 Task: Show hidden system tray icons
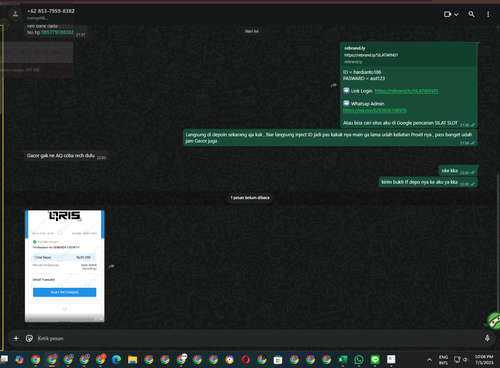(429, 360)
